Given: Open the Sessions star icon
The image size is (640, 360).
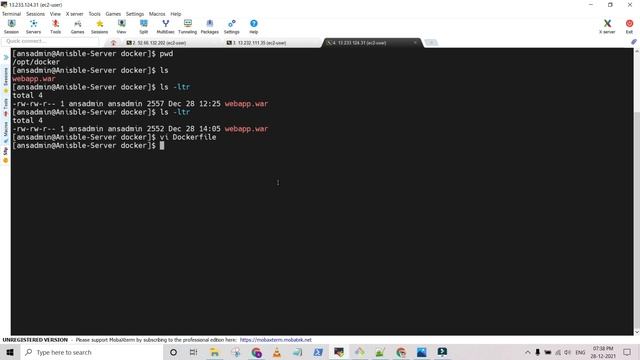Looking at the screenshot, I should [99, 27].
